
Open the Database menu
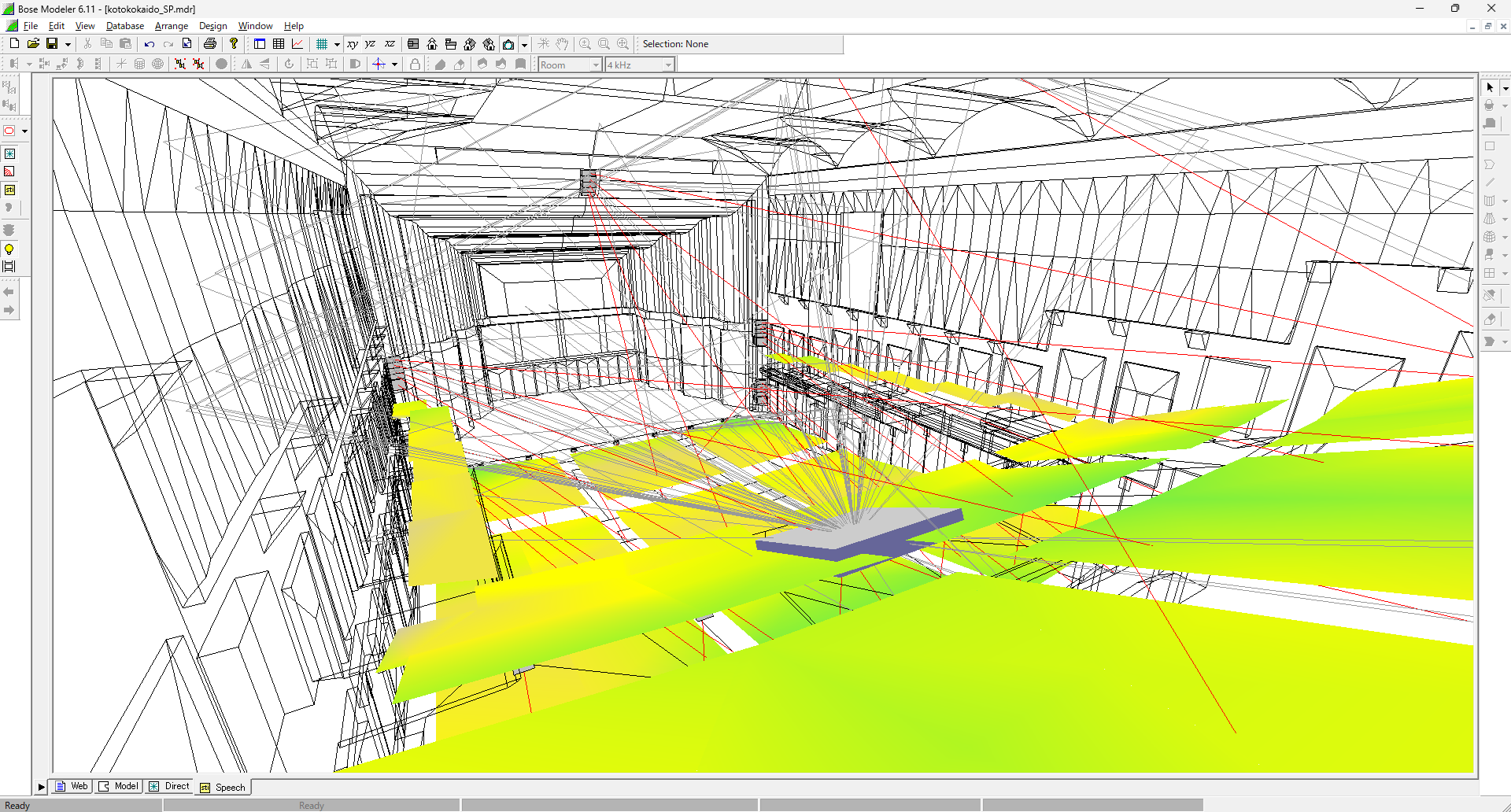tap(125, 26)
